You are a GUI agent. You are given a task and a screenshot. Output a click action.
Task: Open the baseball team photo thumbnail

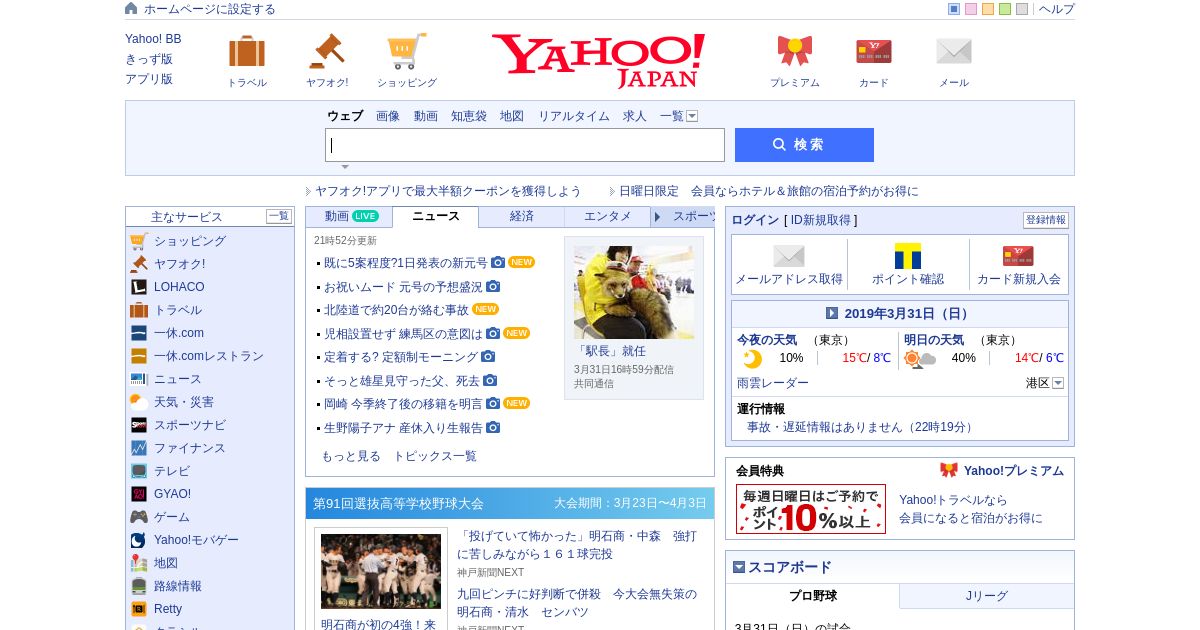coord(381,571)
